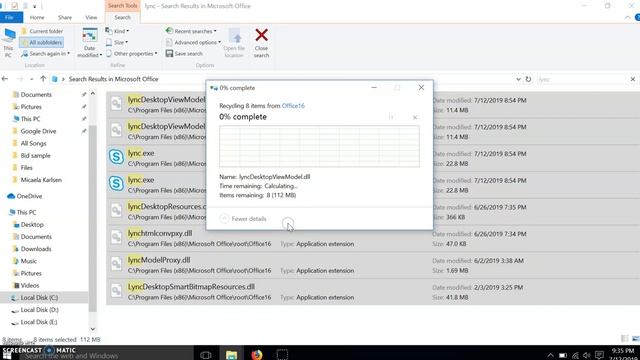Image resolution: width=640 pixels, height=360 pixels.
Task: Select lynchtmlconvpxy.dll file
Action: tap(160, 233)
